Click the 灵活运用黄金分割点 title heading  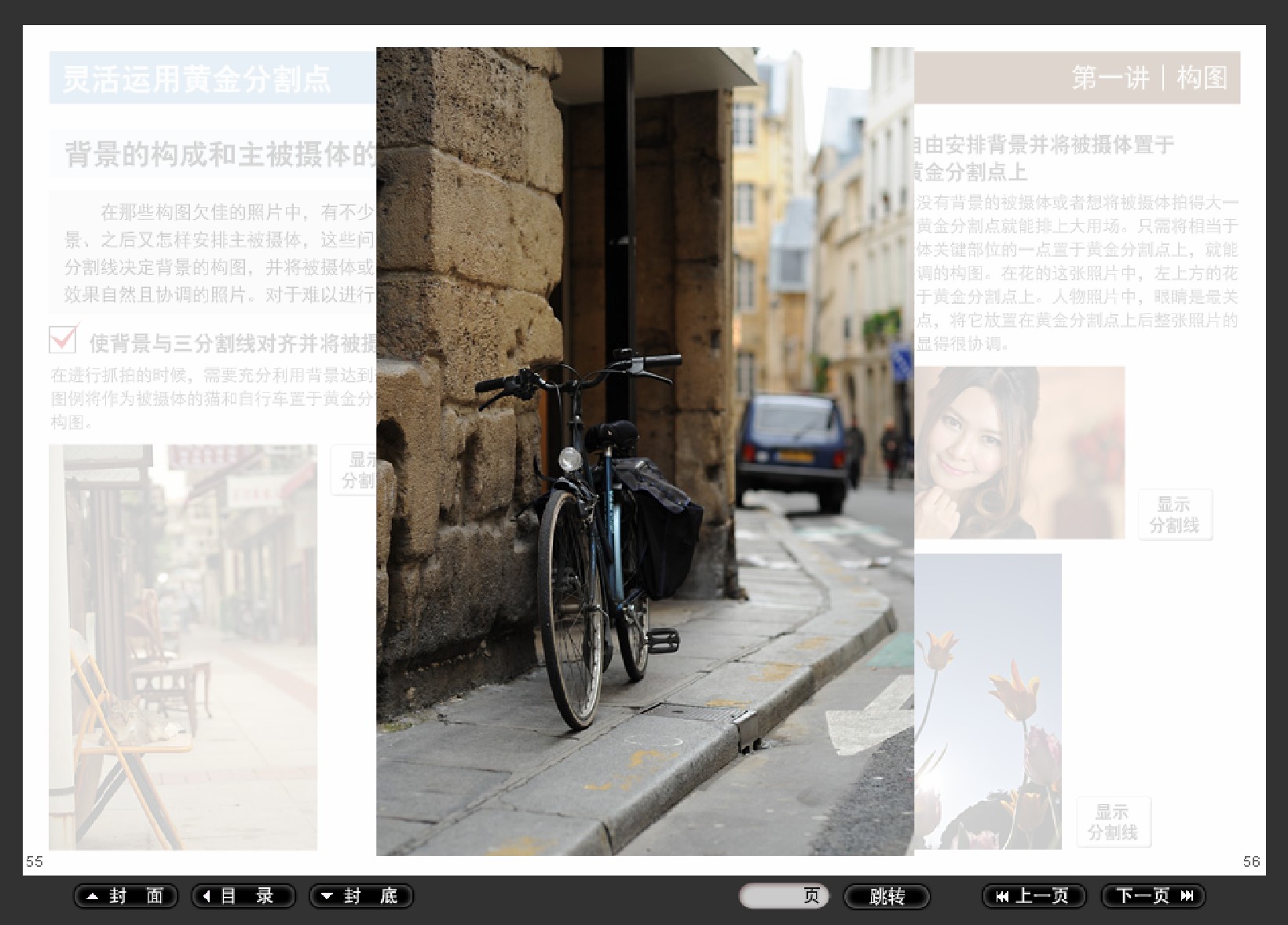coord(196,79)
